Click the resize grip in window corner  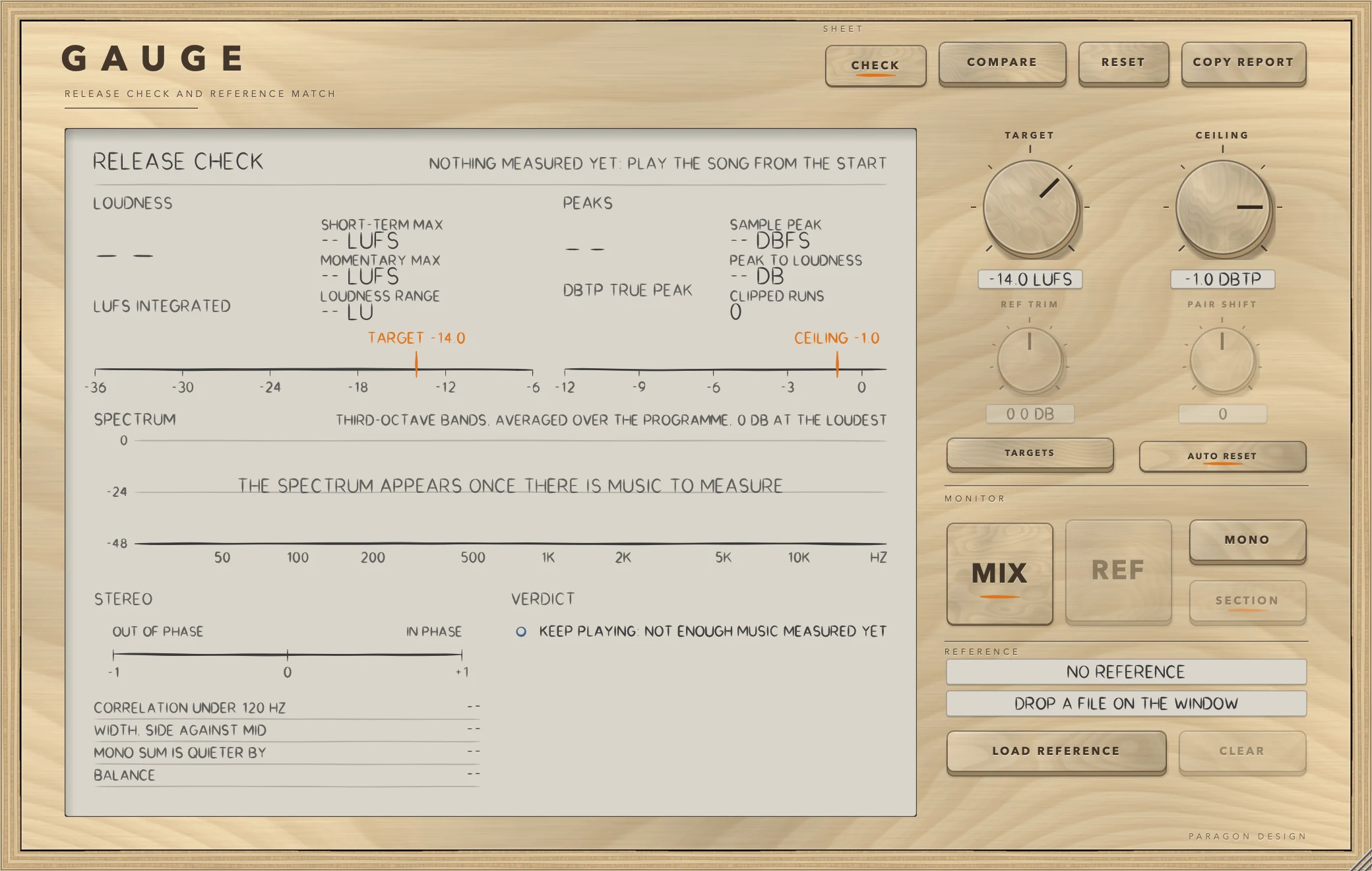coord(1361,860)
